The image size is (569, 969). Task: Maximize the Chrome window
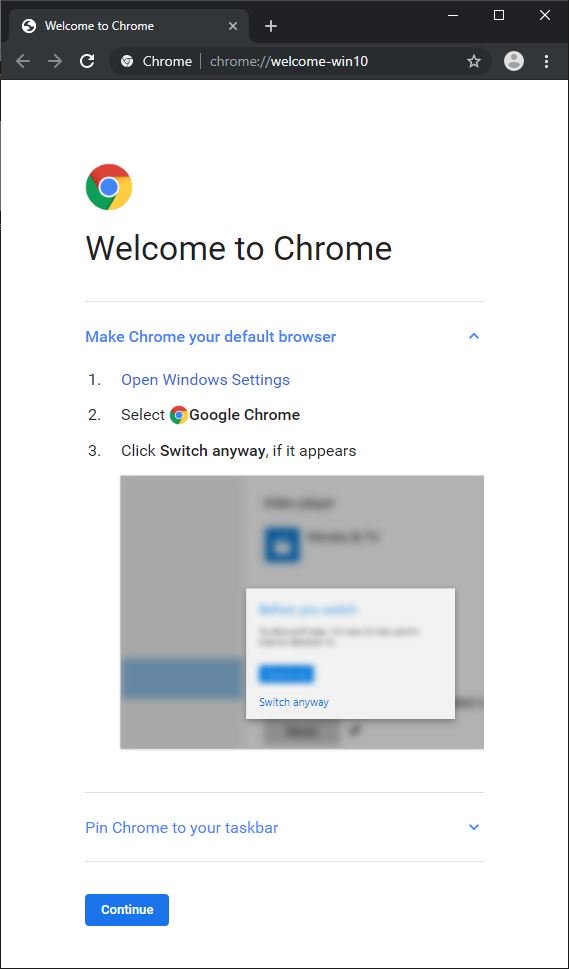click(x=499, y=15)
